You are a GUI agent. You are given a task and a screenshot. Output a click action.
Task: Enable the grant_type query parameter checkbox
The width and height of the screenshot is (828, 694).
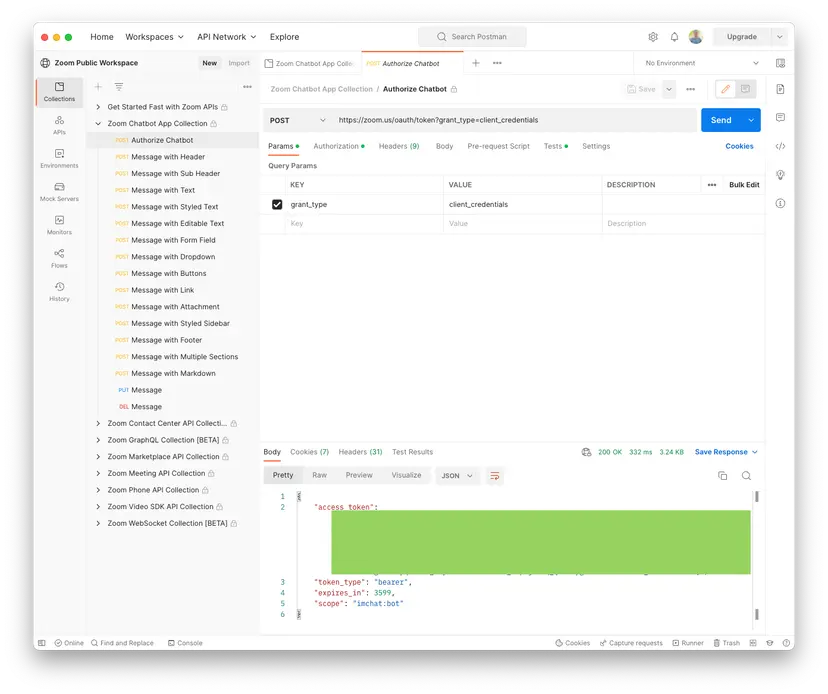[x=277, y=205]
